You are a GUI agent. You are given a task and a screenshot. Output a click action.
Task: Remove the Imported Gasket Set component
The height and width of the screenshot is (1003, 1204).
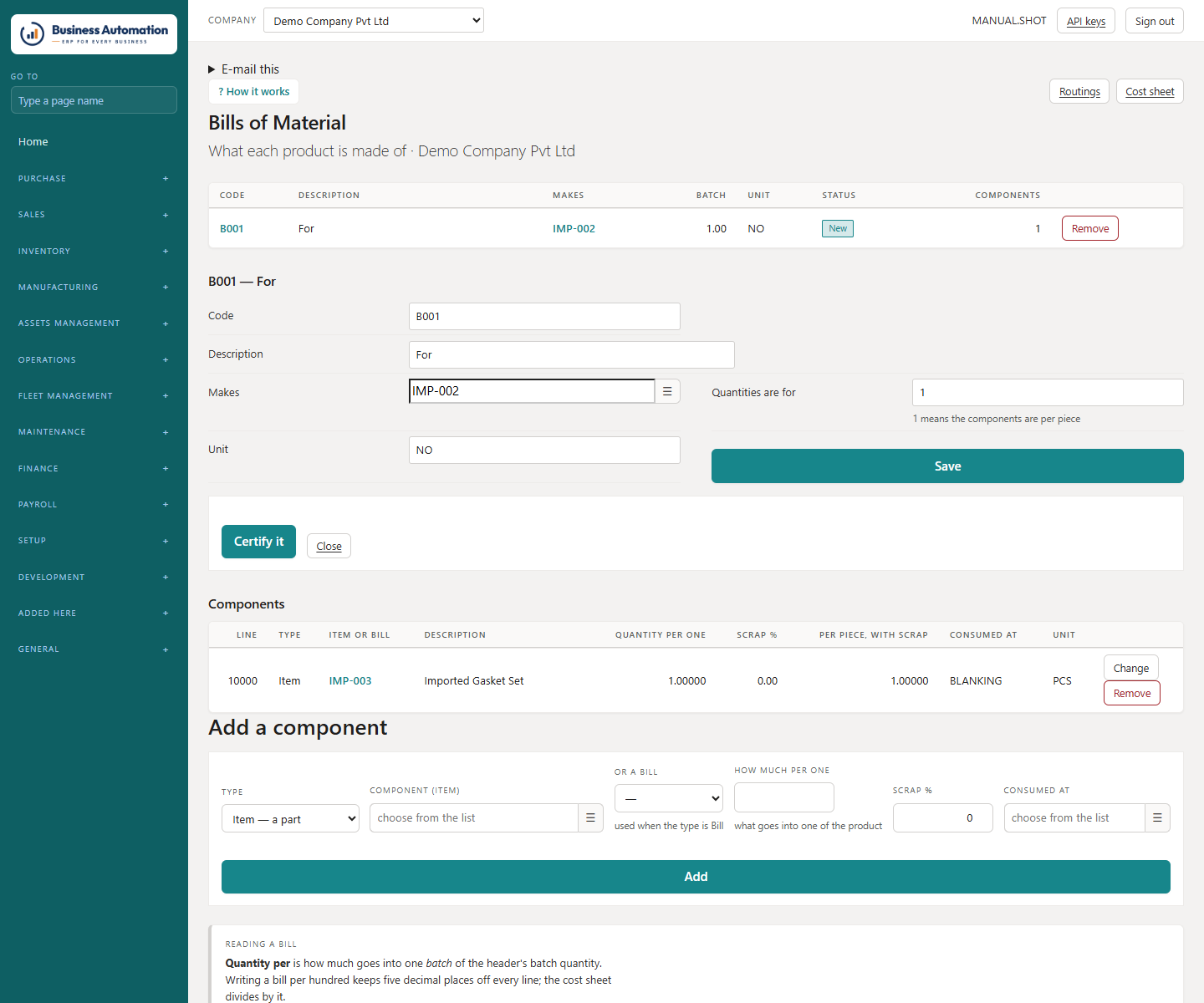tap(1132, 694)
